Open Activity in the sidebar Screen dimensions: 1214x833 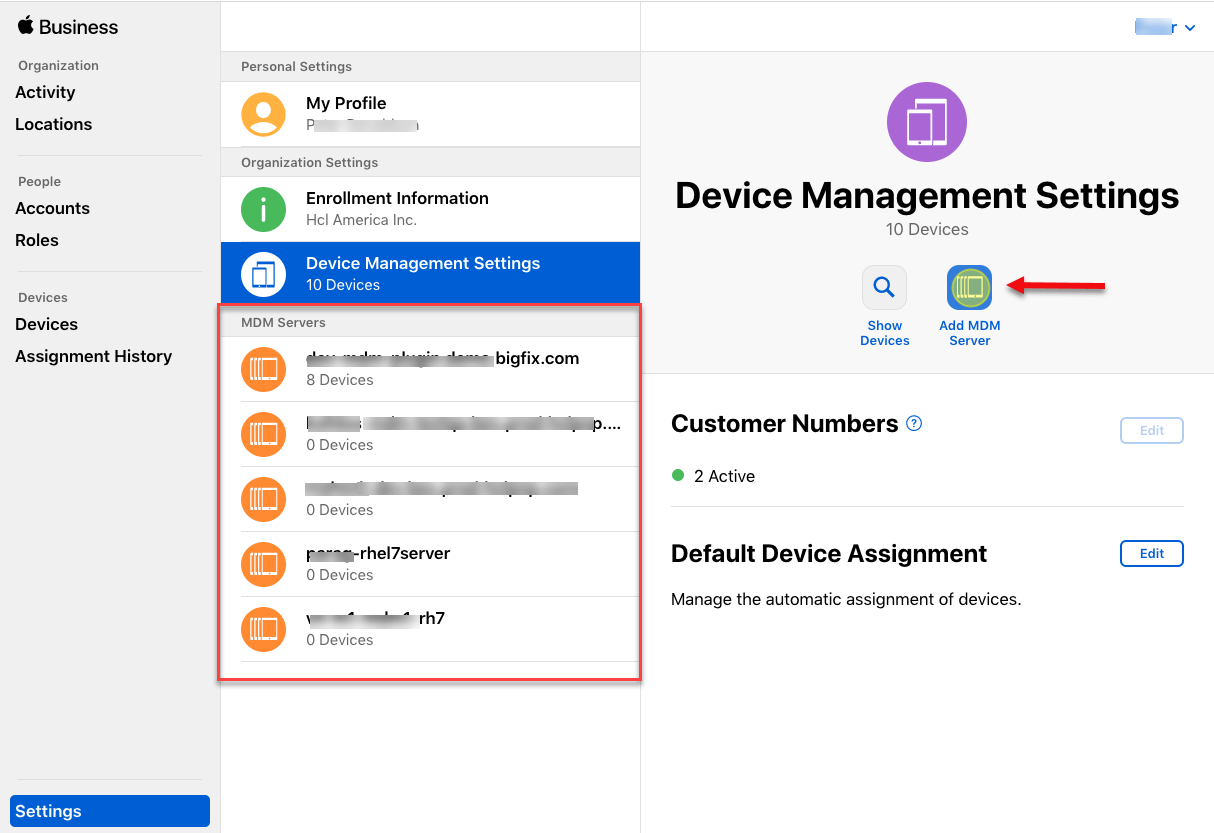pos(45,92)
